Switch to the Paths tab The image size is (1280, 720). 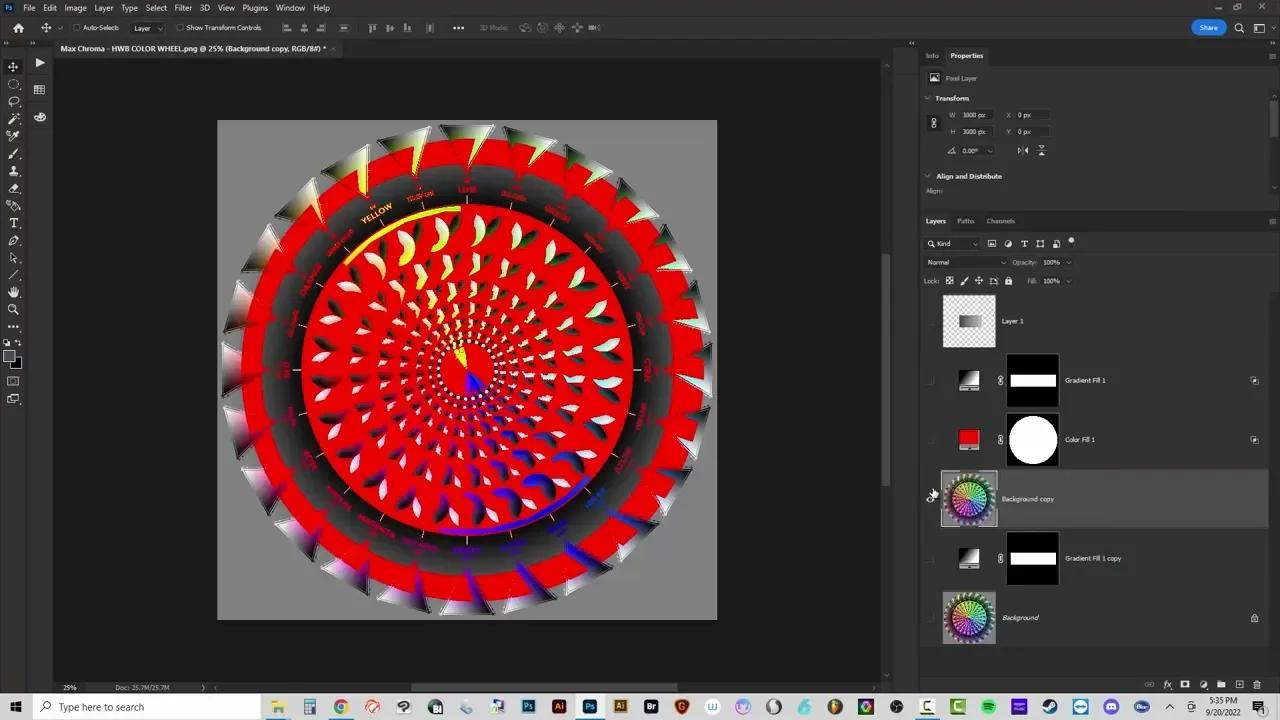(x=965, y=221)
